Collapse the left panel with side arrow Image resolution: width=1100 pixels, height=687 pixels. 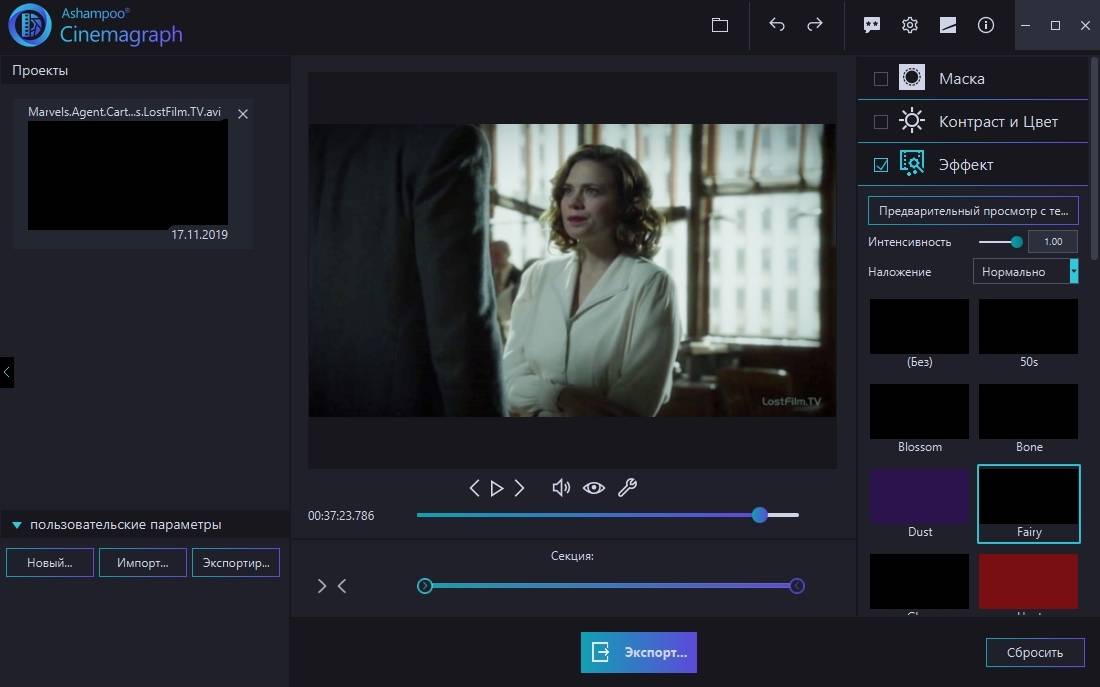(6, 373)
